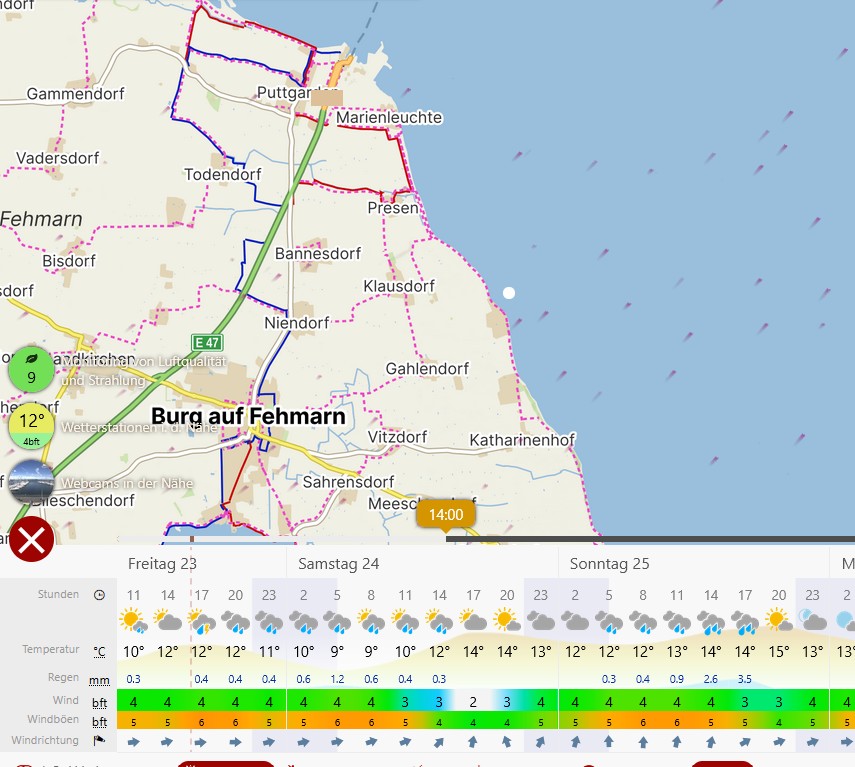The height and width of the screenshot is (767, 855).
Task: Select the Sonntag 25 day header
Action: [610, 564]
